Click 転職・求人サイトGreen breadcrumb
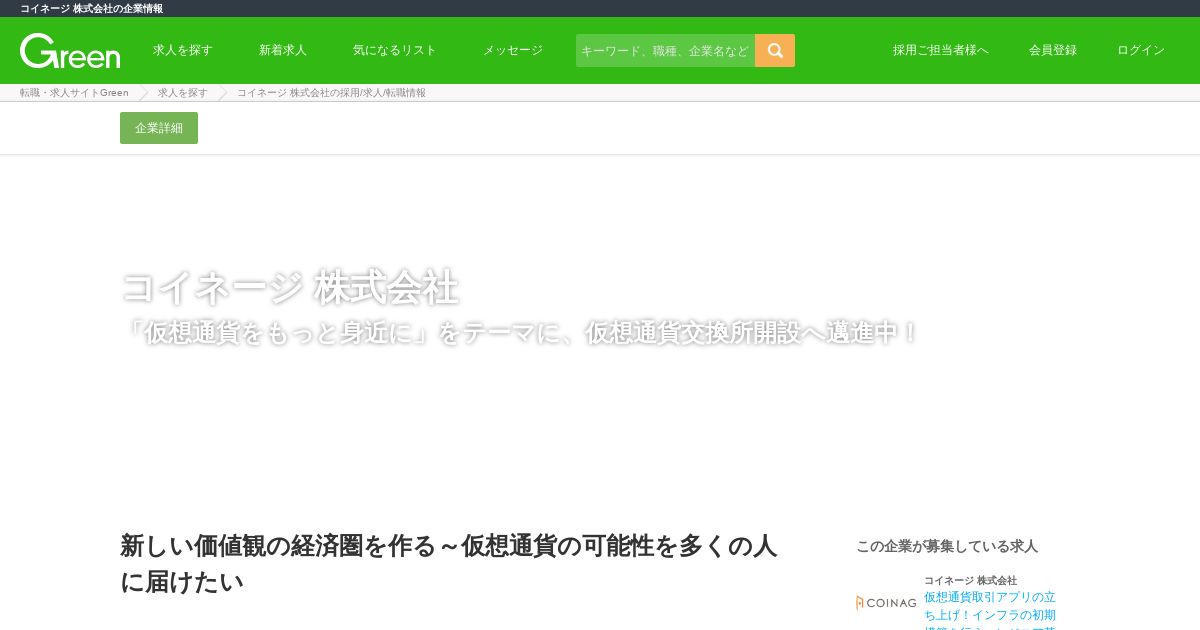The width and height of the screenshot is (1200, 630). point(74,93)
